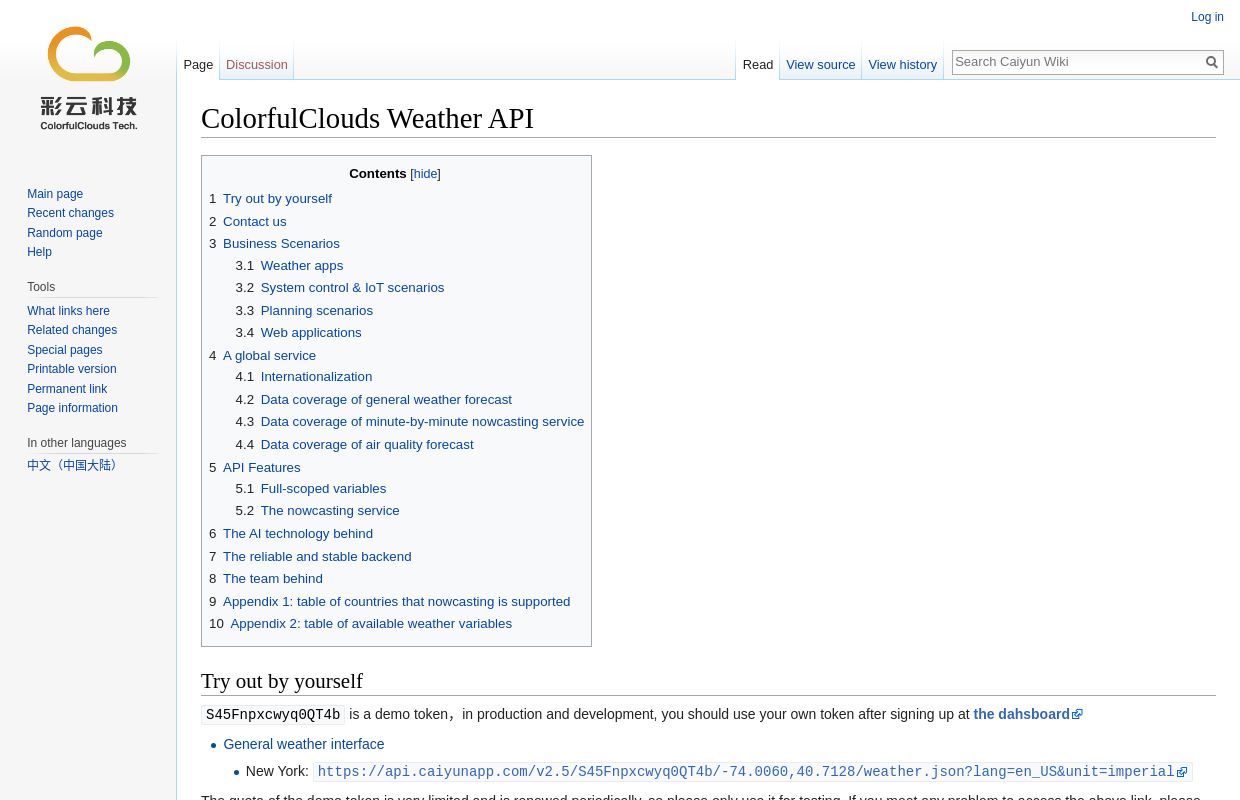Open the Printable version
Screen dimensions: 1240x800
72,369
